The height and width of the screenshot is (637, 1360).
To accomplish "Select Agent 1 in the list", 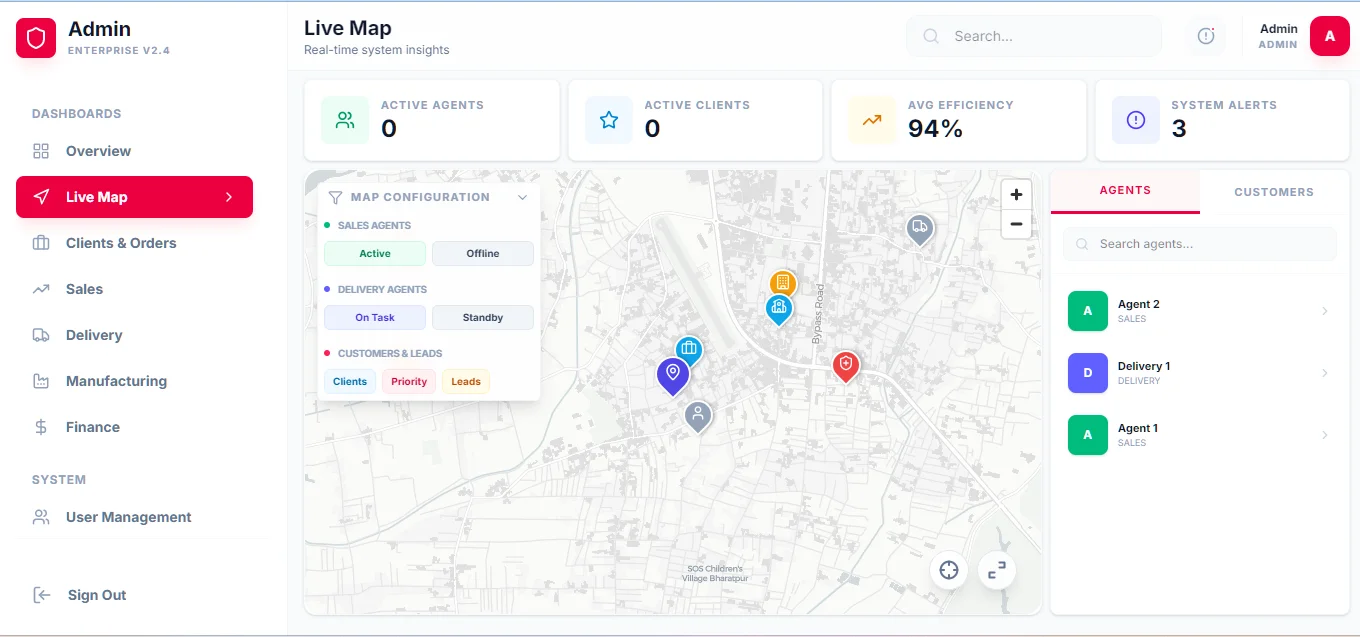I will click(1199, 435).
